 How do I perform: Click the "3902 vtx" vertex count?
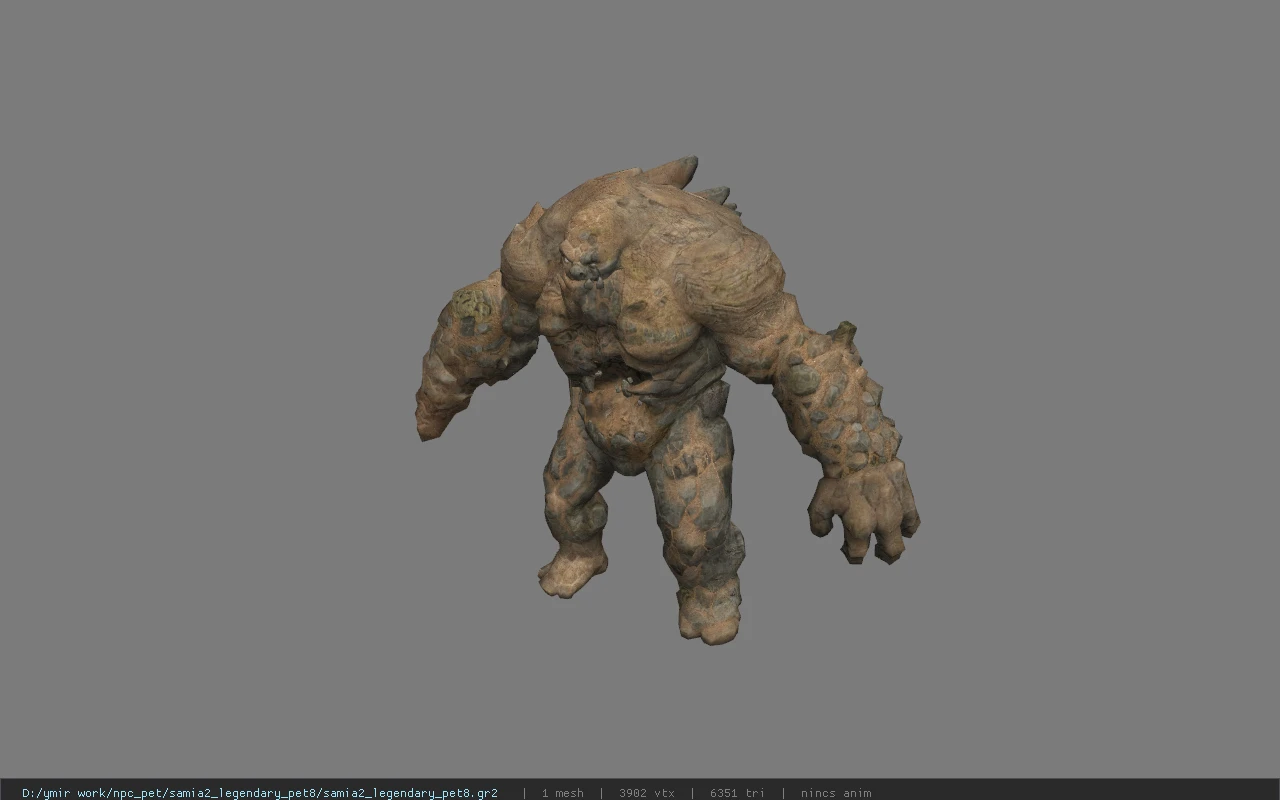coord(646,793)
